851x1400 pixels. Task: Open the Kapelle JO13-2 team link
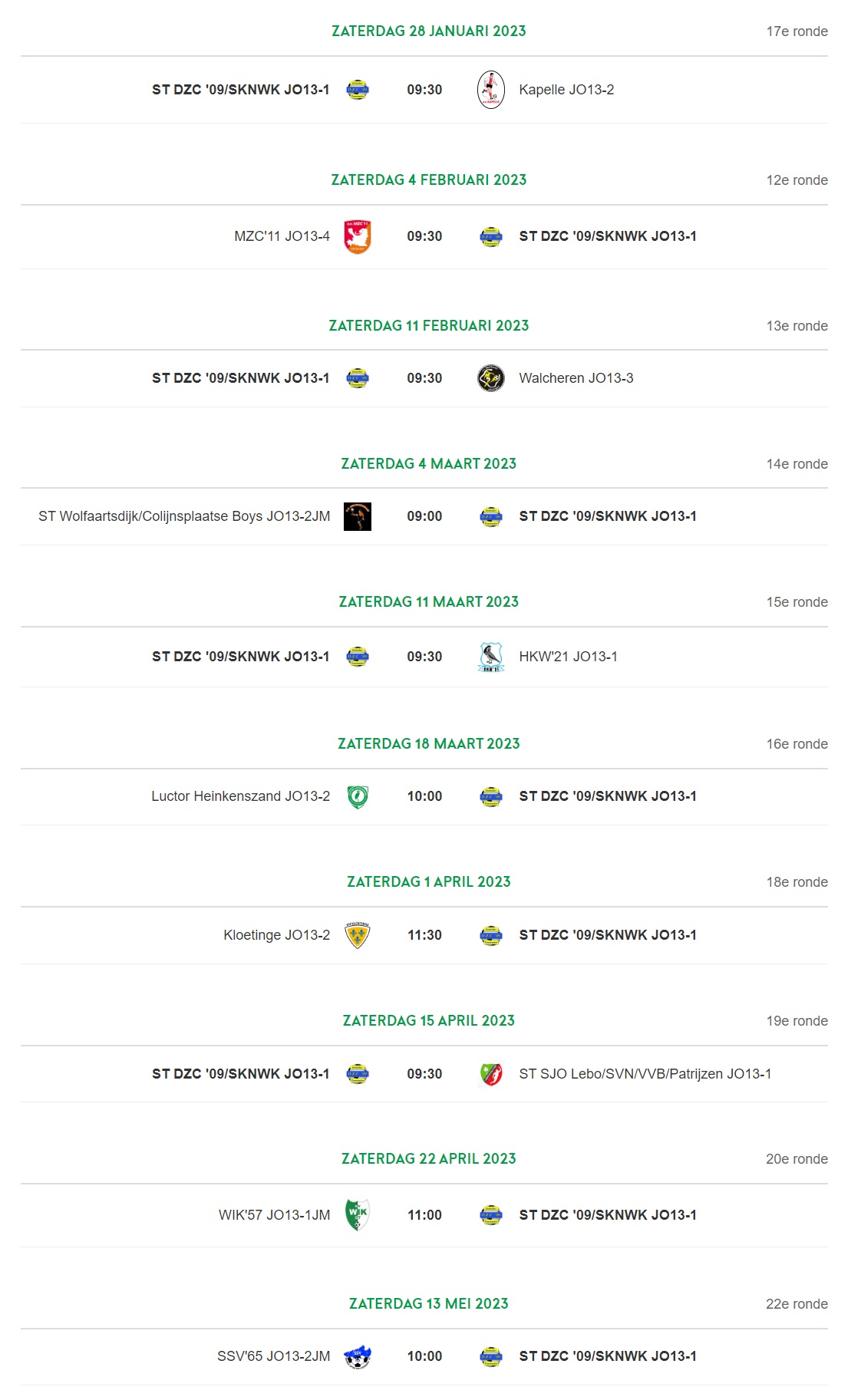[x=566, y=90]
